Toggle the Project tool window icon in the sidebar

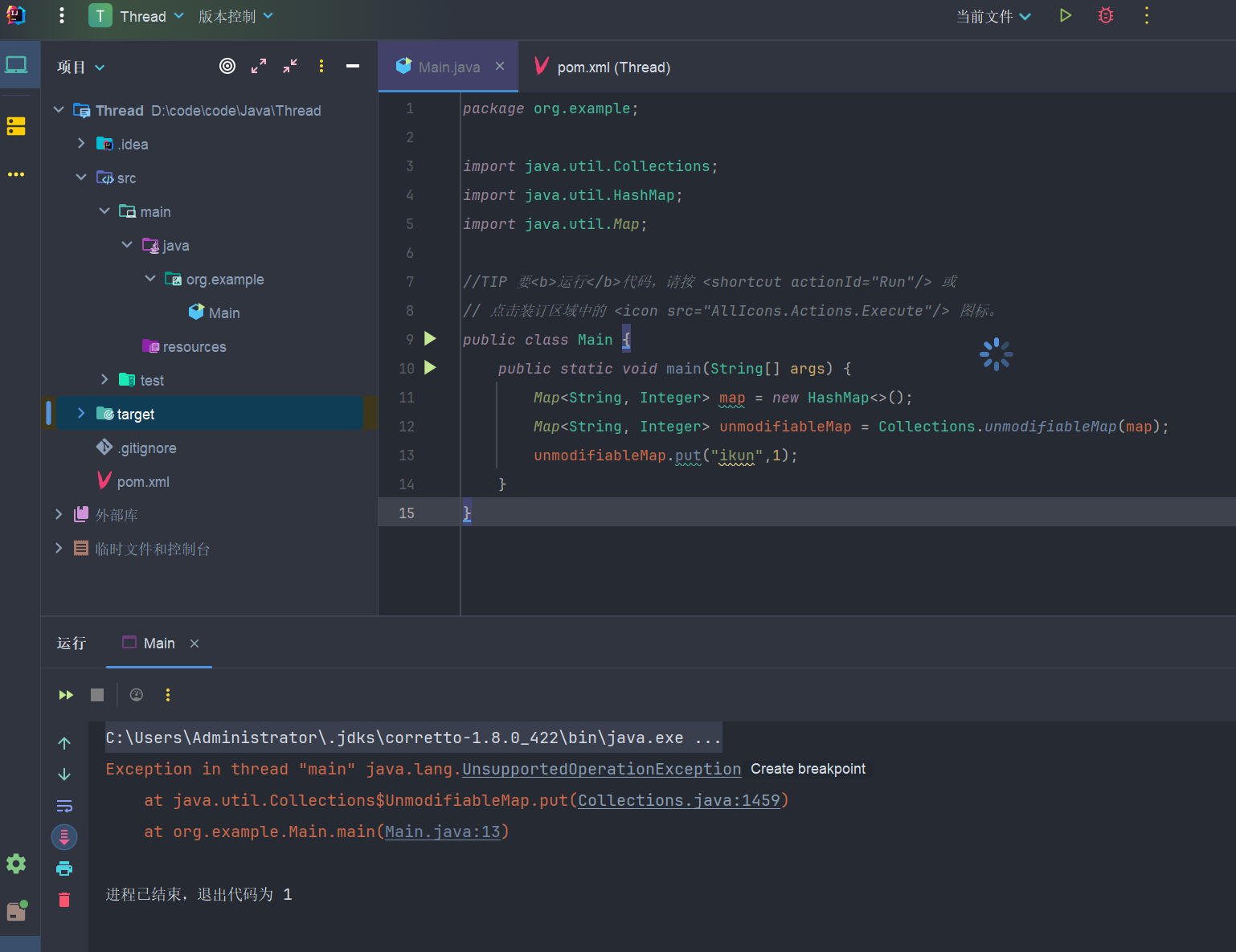pyautogui.click(x=16, y=64)
